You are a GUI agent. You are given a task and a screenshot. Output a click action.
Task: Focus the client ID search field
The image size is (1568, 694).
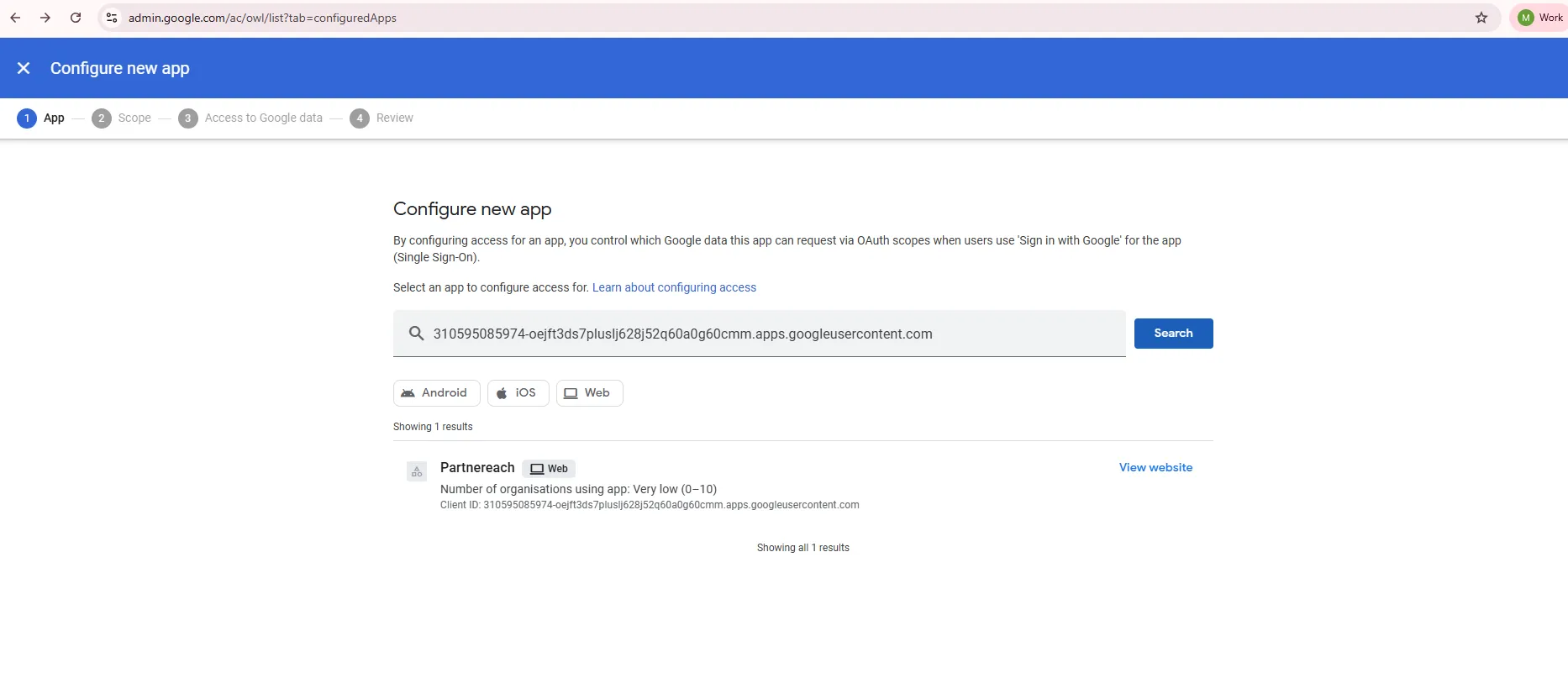[760, 334]
